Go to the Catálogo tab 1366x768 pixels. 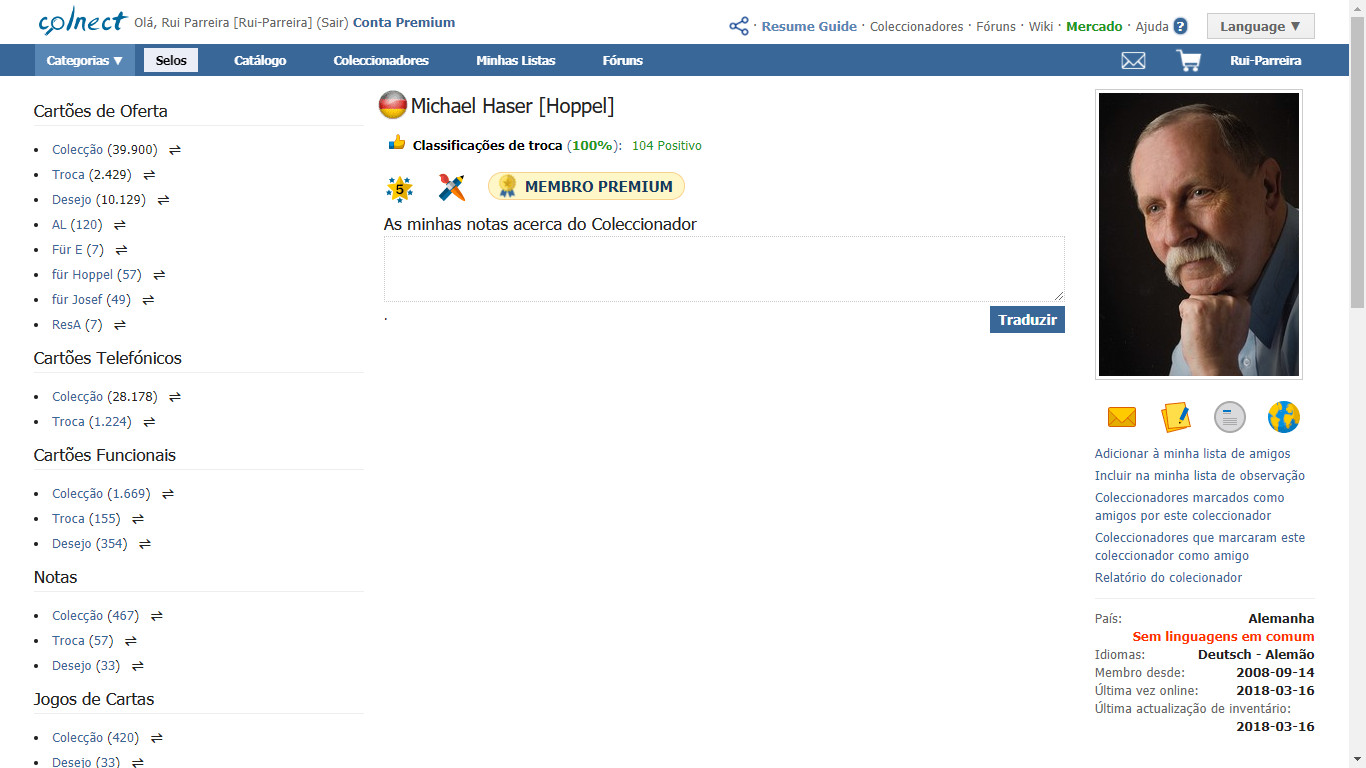tap(260, 61)
